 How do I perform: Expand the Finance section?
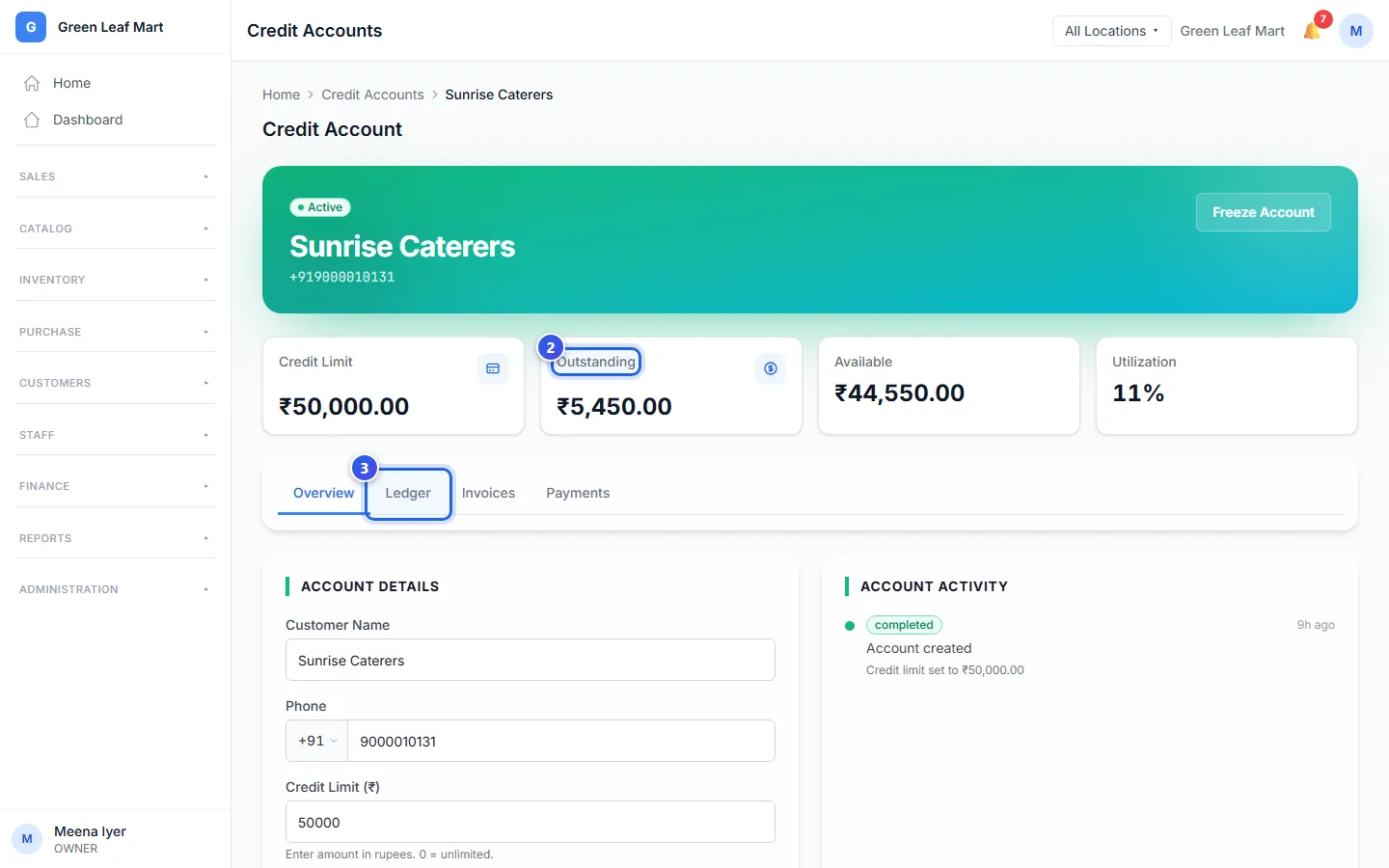115,486
